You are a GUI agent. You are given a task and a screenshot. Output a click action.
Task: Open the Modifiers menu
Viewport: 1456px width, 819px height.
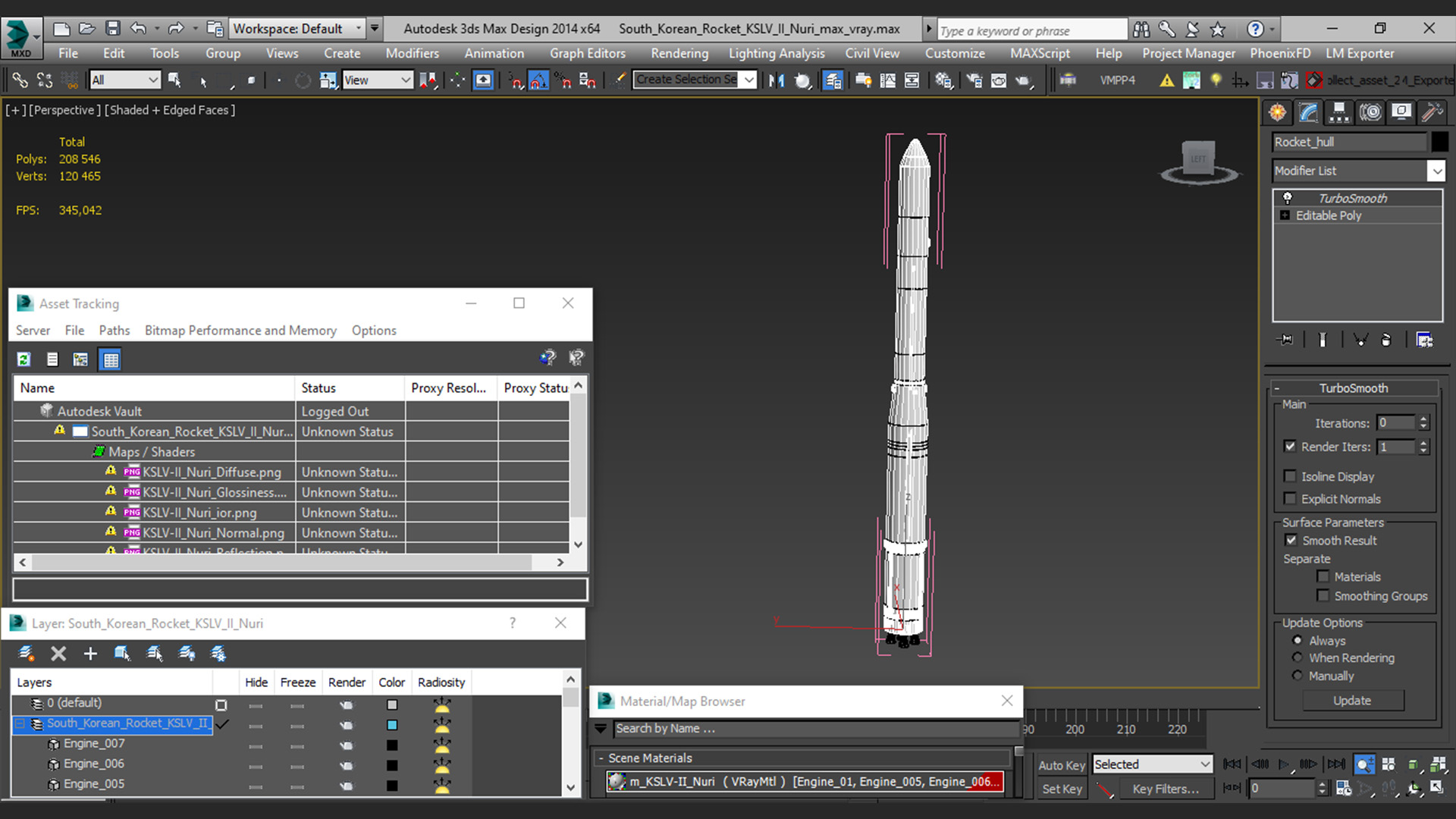pos(412,53)
